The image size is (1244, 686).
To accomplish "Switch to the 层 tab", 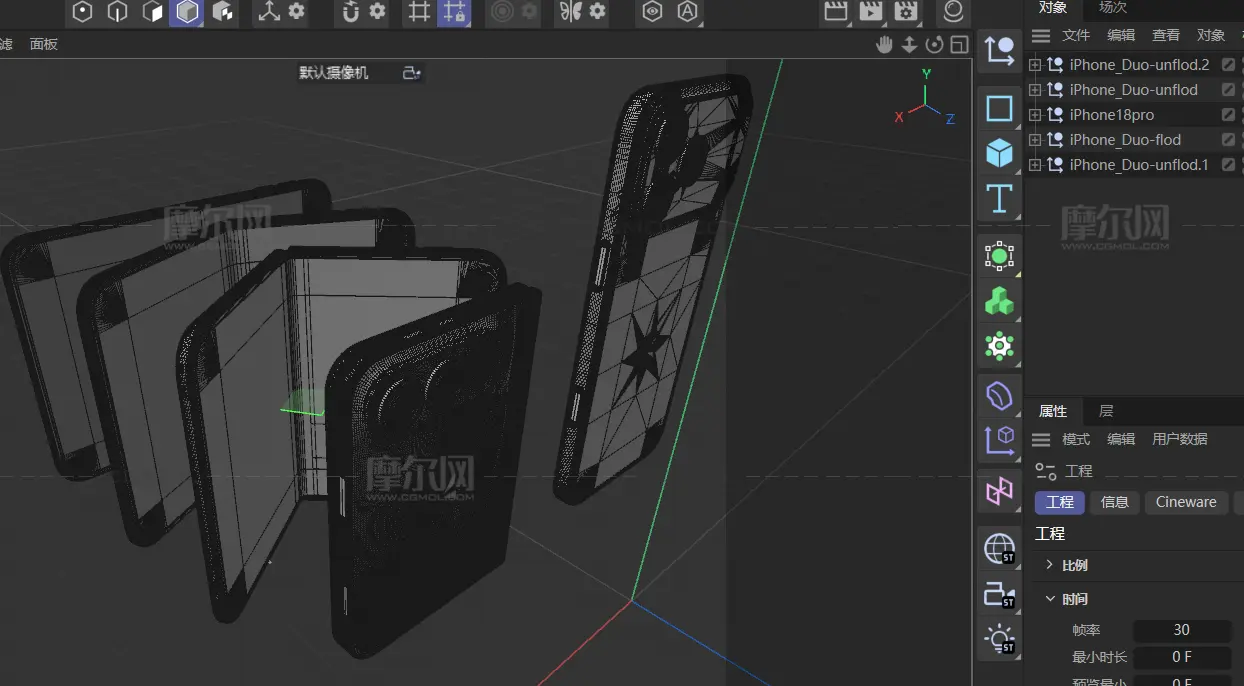I will (1106, 411).
